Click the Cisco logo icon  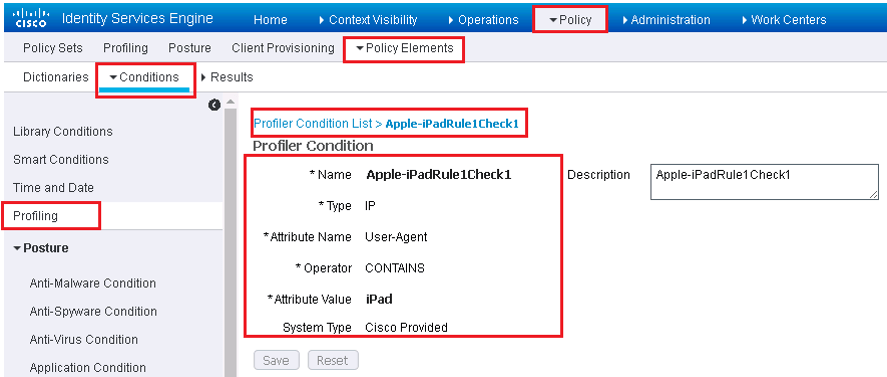pyautogui.click(x=31, y=18)
